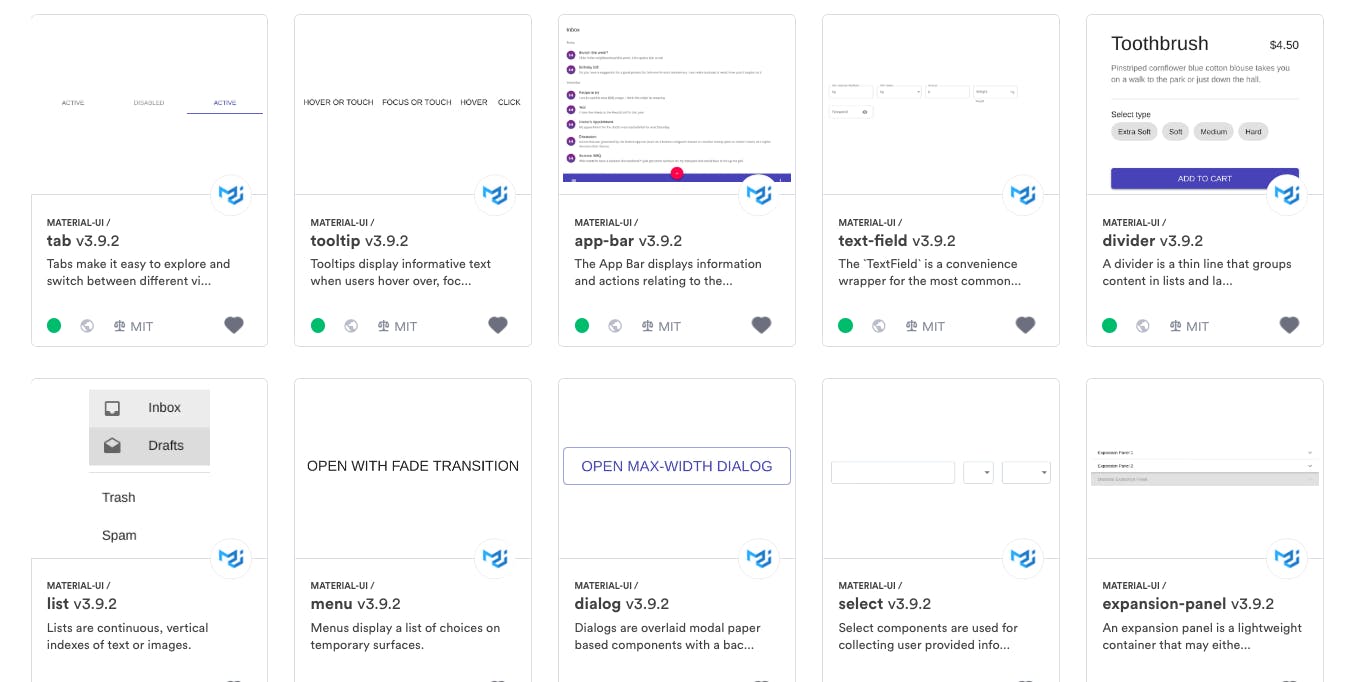Click the MUI logo on the tab component card
The height and width of the screenshot is (682, 1345).
click(231, 195)
